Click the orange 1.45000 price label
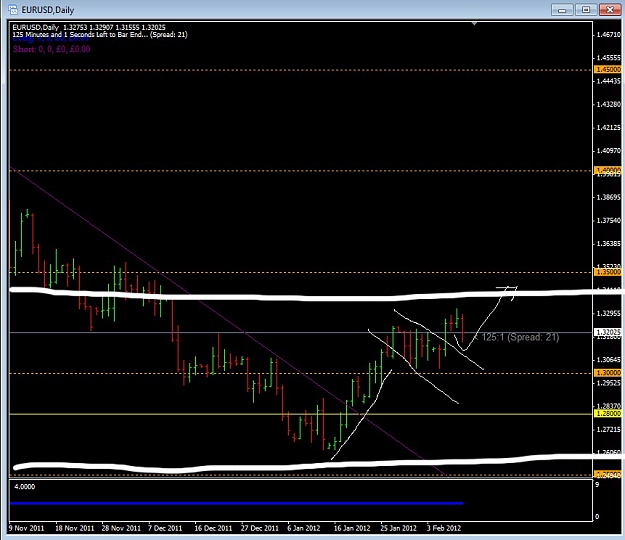The image size is (625, 540). point(607,69)
